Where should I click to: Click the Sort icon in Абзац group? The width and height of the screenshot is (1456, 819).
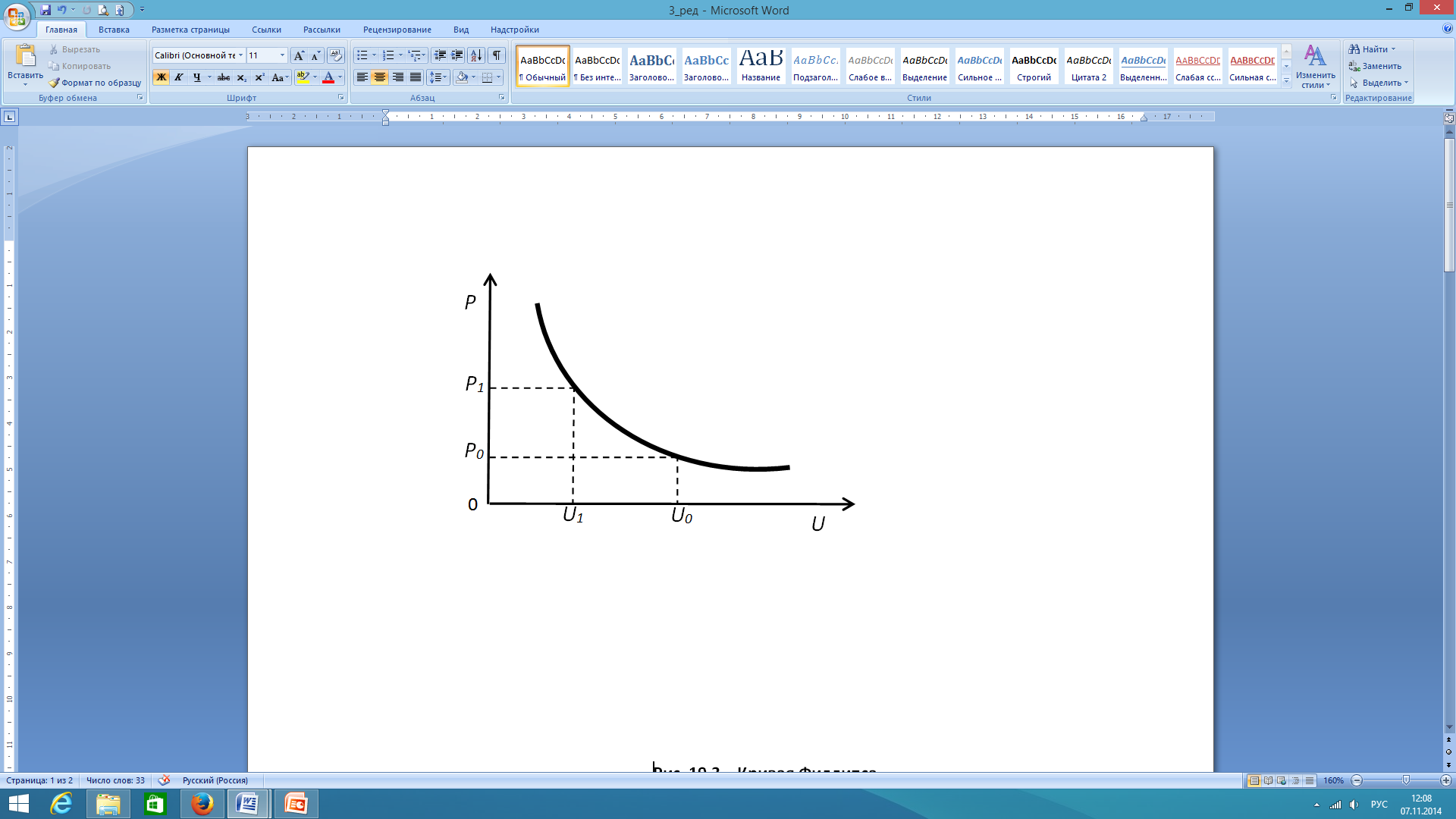tap(476, 55)
